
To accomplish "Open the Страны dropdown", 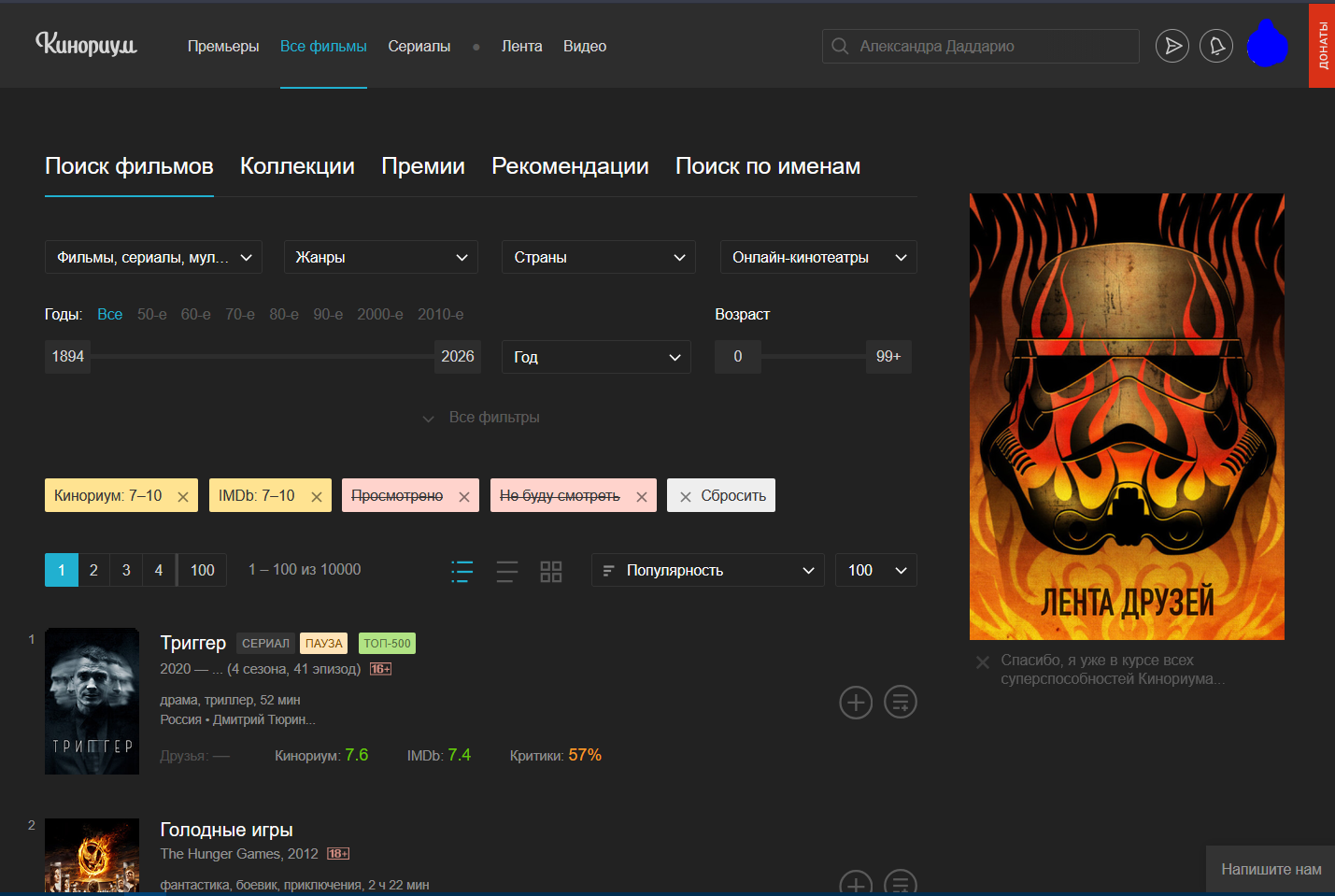I will pyautogui.click(x=599, y=257).
